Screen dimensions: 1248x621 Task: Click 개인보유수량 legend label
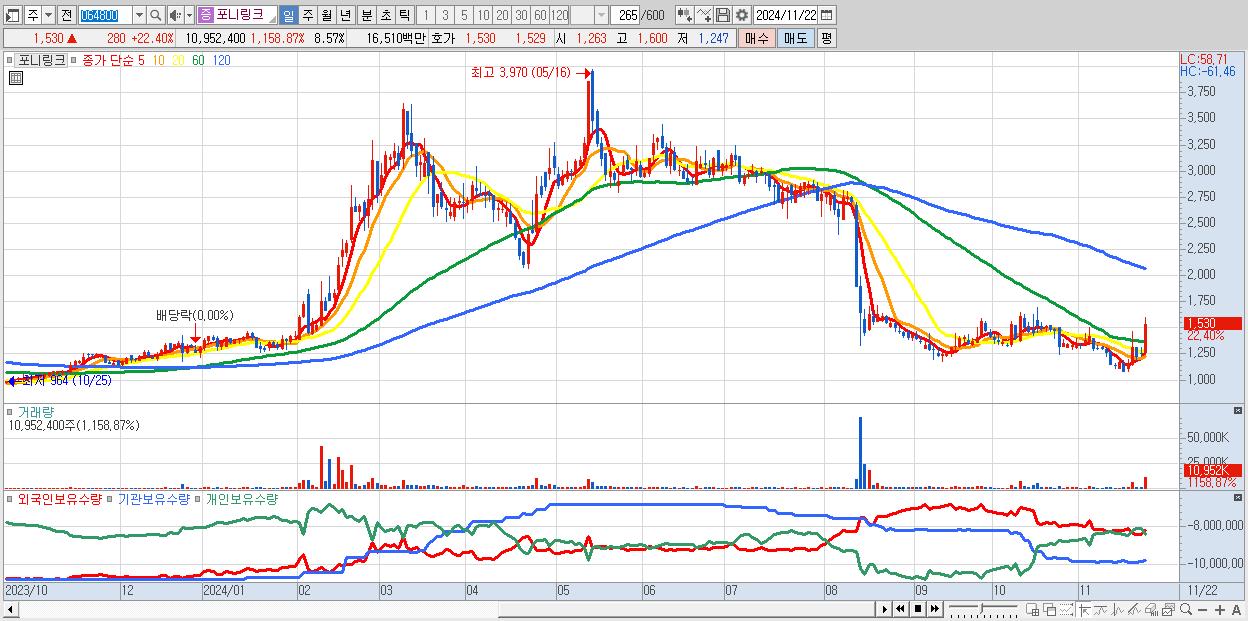tap(240, 498)
